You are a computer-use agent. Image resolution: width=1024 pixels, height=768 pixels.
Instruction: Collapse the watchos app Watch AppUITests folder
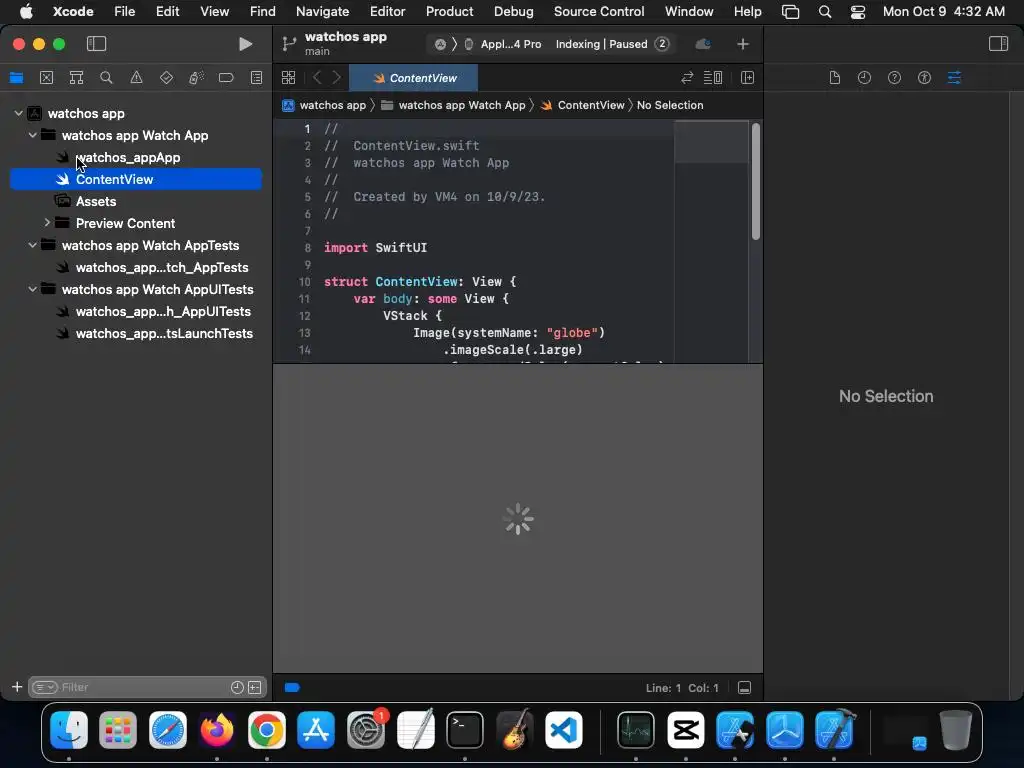coord(33,289)
